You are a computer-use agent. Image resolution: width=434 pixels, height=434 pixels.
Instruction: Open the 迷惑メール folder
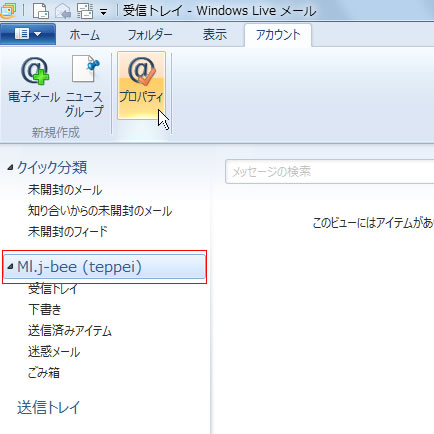54,352
